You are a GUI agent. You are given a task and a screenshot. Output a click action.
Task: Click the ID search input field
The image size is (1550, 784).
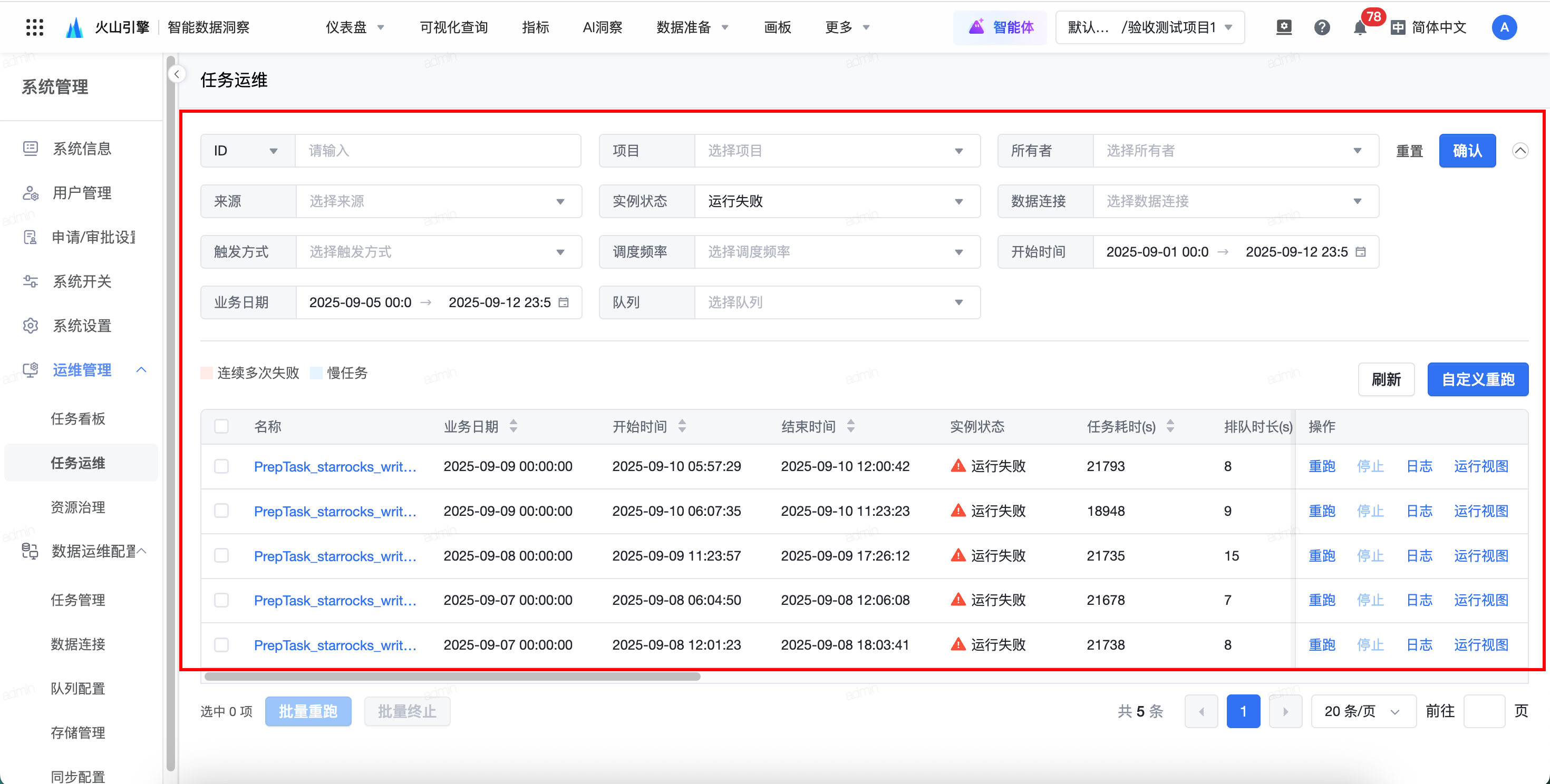point(438,151)
